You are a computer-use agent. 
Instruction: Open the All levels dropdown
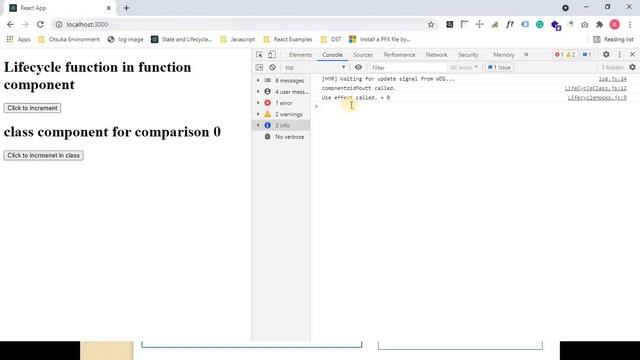pos(464,67)
